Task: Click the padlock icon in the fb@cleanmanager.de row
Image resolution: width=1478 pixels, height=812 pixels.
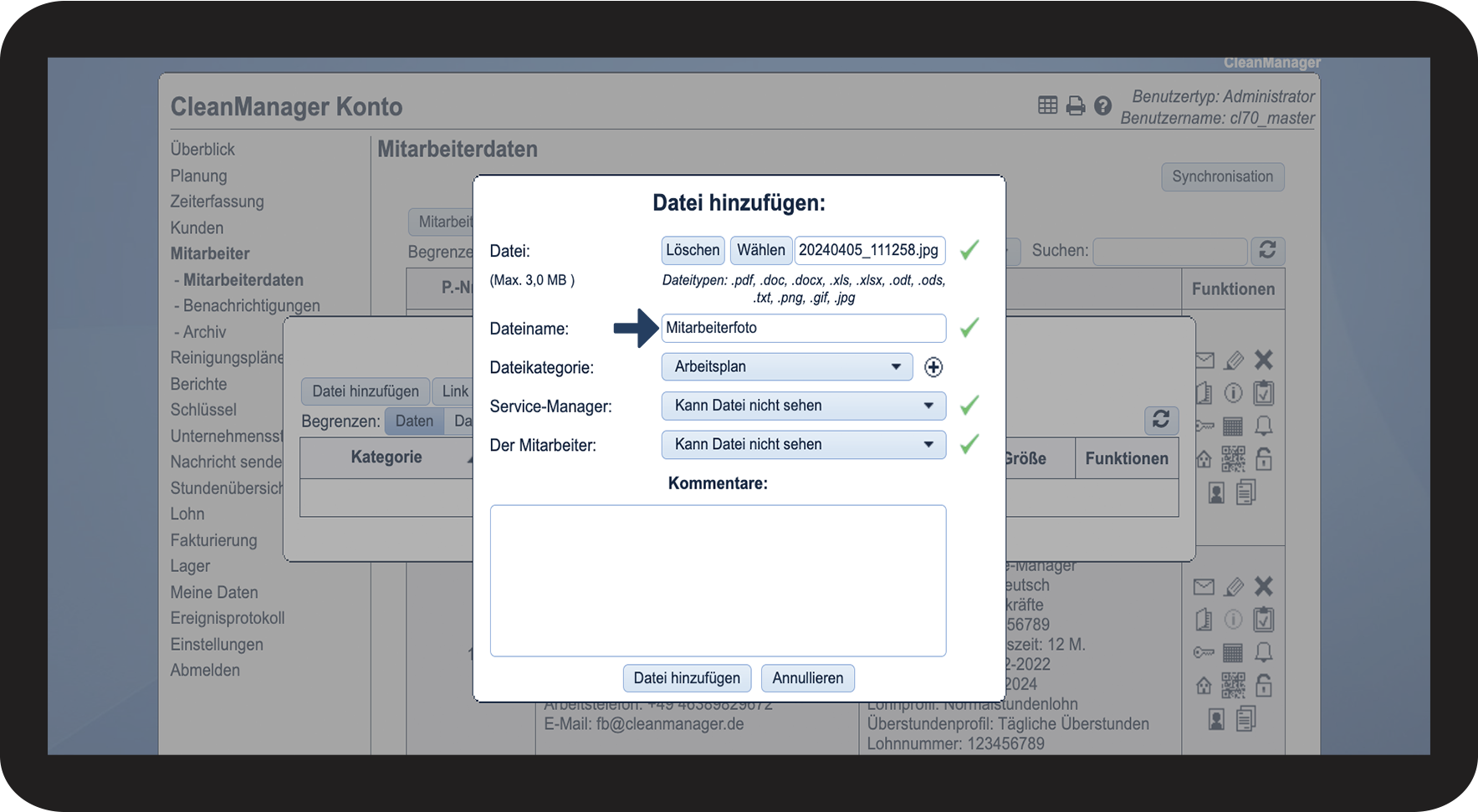Action: pos(1264,685)
